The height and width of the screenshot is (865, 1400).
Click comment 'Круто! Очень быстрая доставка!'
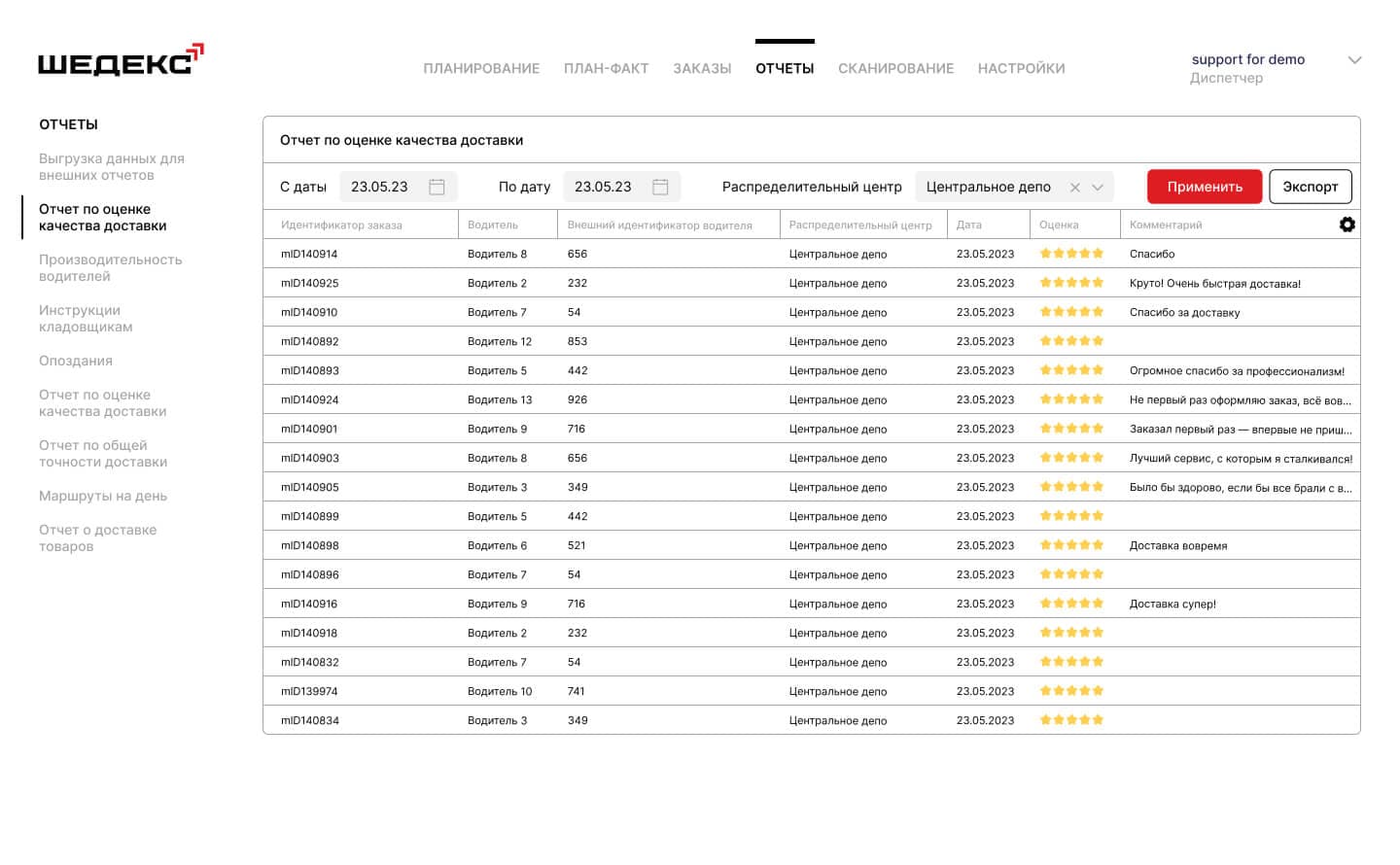click(1215, 283)
